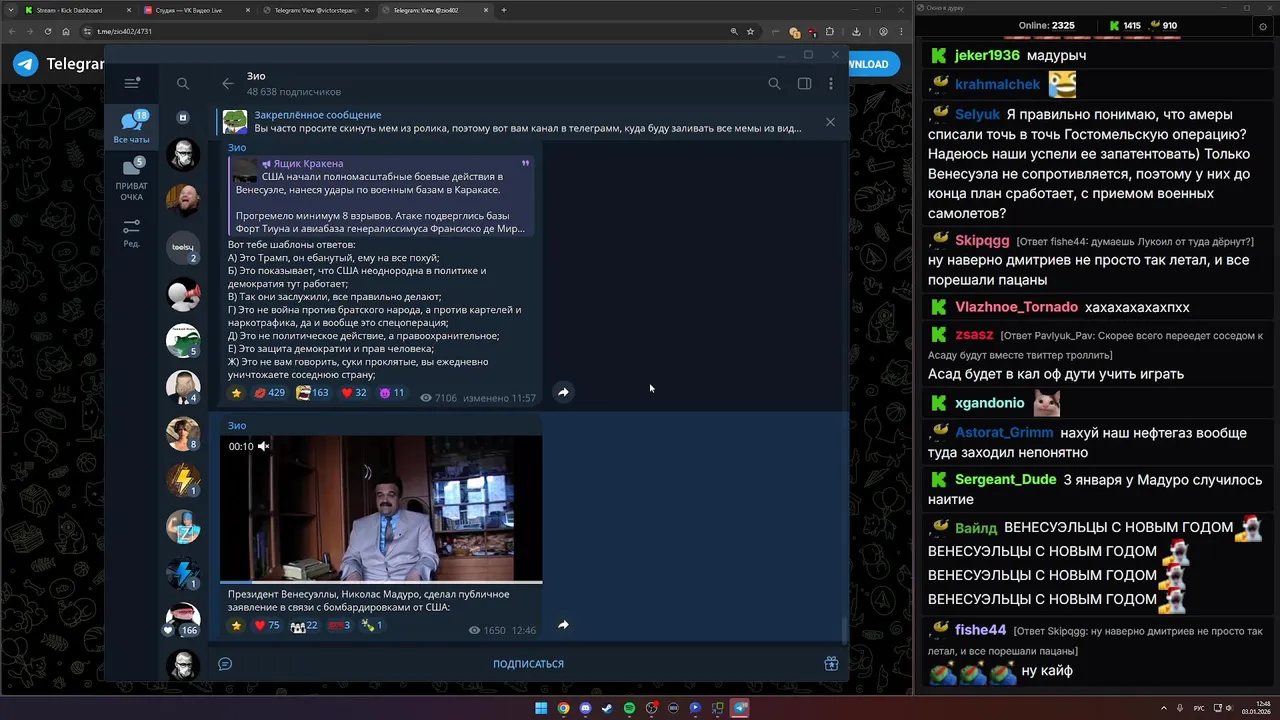Viewport: 1280px width, 720px height.
Task: Toggle the heart reaction with 32
Action: pos(355,393)
